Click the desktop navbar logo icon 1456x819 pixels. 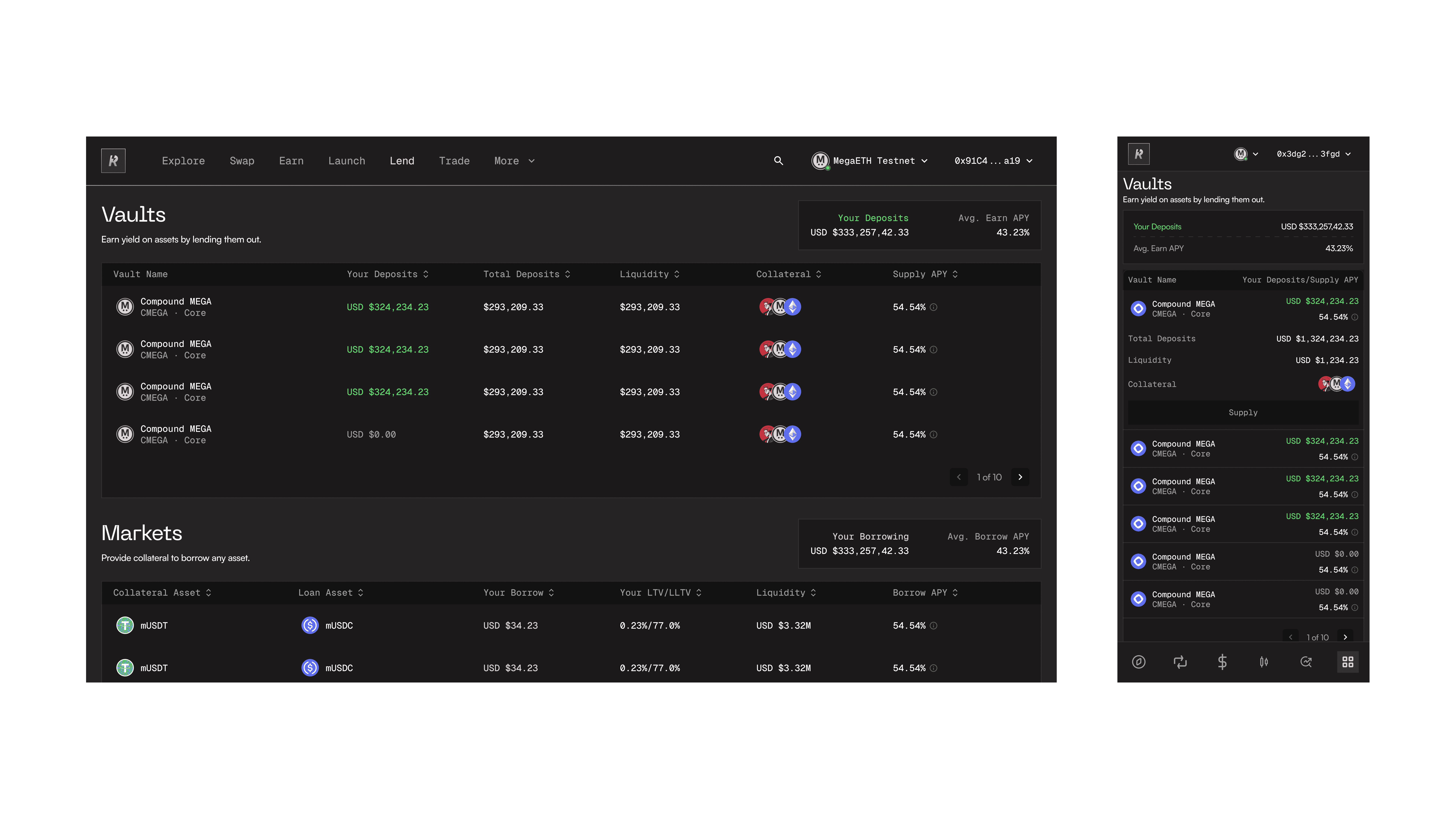(113, 161)
